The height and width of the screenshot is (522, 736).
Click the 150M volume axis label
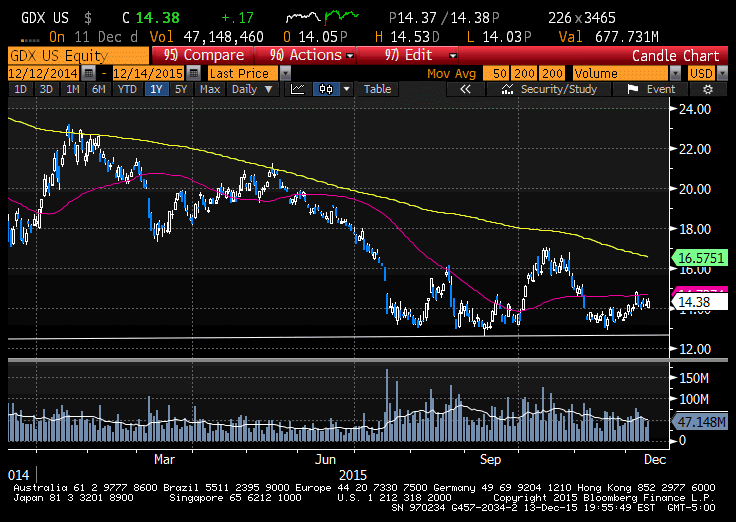[694, 378]
